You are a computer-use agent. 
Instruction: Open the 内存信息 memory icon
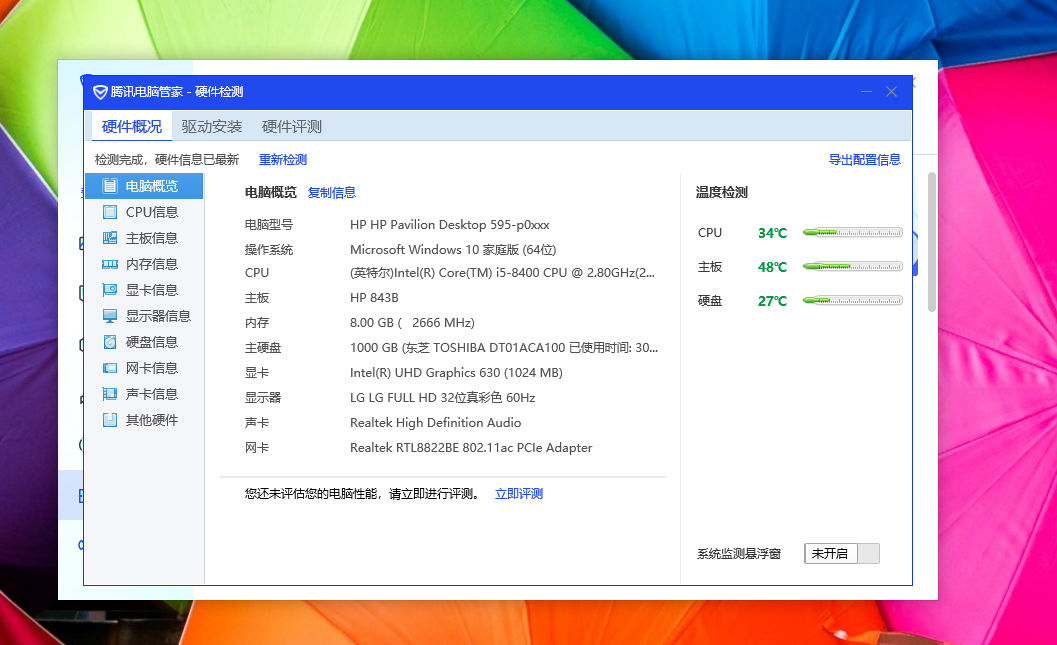click(109, 264)
